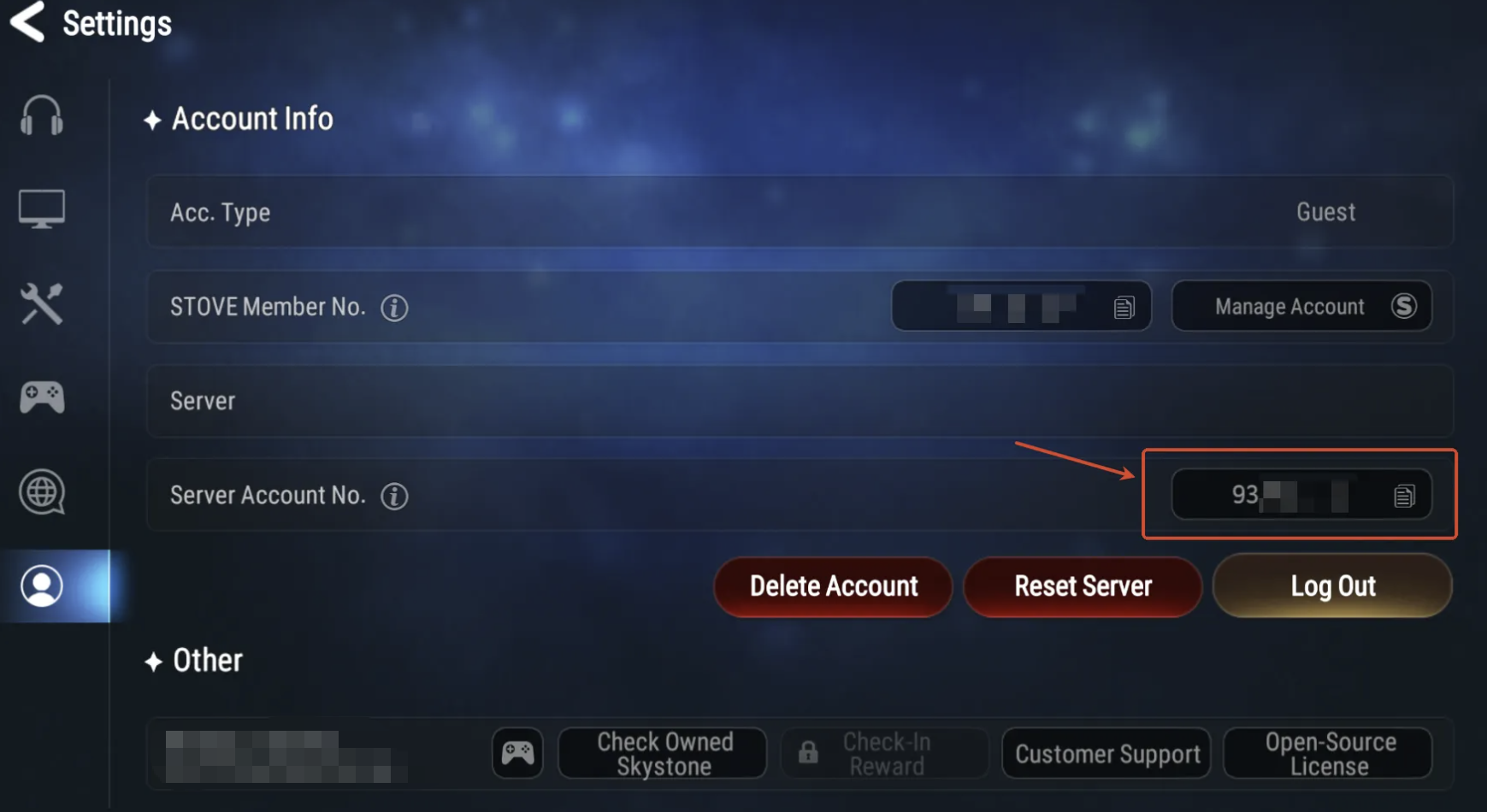Show info about STOVE Member No.
The width and height of the screenshot is (1487, 812).
point(394,308)
